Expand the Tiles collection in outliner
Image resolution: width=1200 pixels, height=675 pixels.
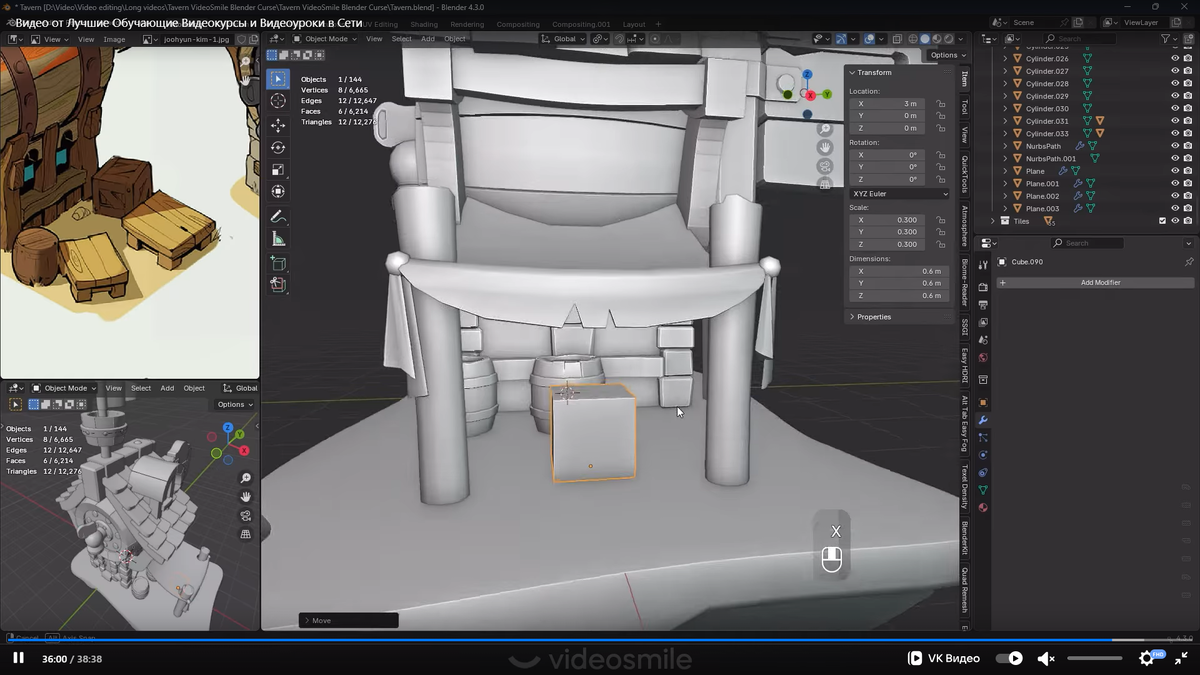click(993, 221)
